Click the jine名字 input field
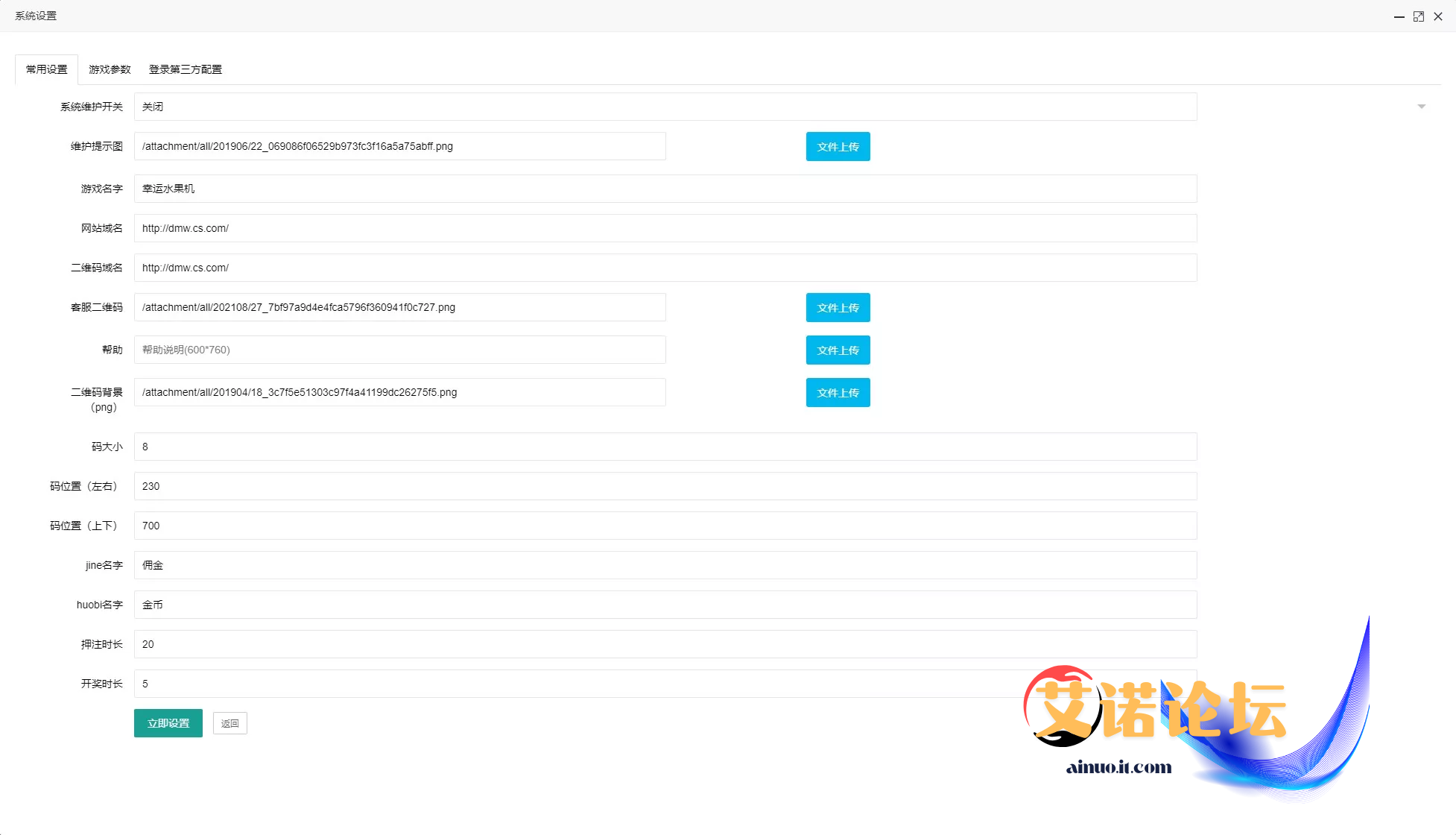The width and height of the screenshot is (1456, 835). pos(665,565)
